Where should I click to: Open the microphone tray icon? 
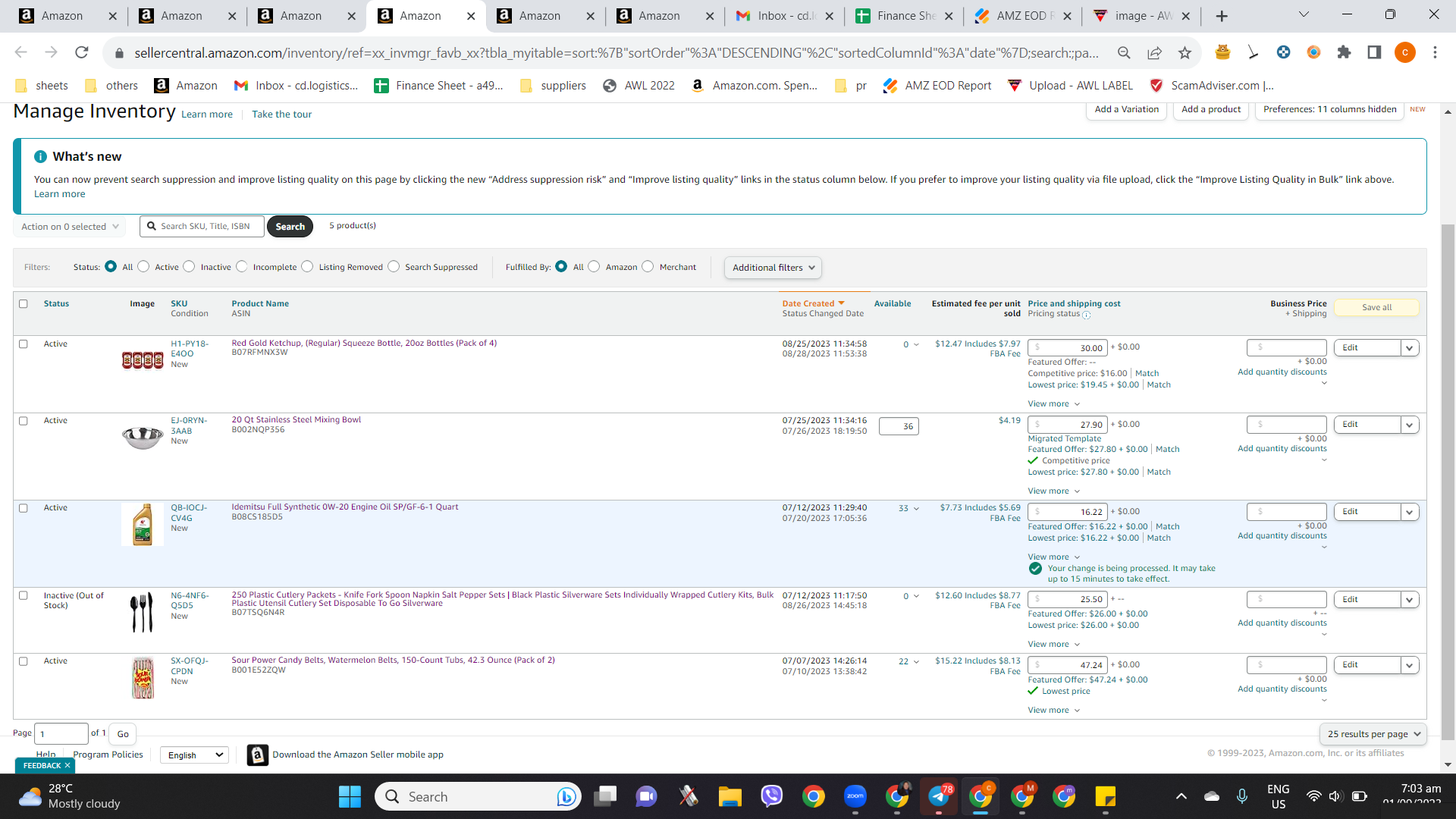pos(1241,796)
